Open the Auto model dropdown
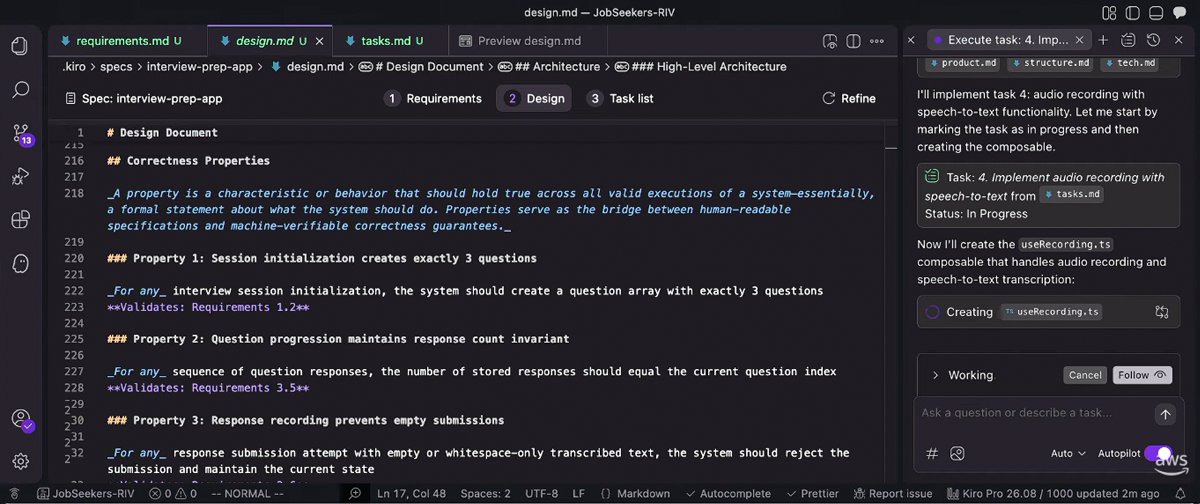 pyautogui.click(x=1068, y=453)
